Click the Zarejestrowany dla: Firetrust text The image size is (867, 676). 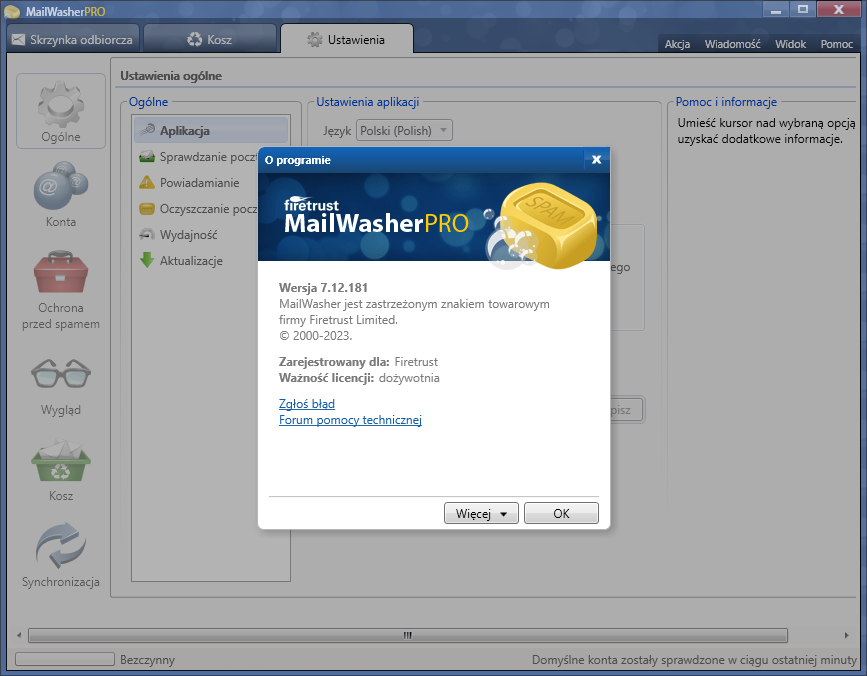[358, 362]
